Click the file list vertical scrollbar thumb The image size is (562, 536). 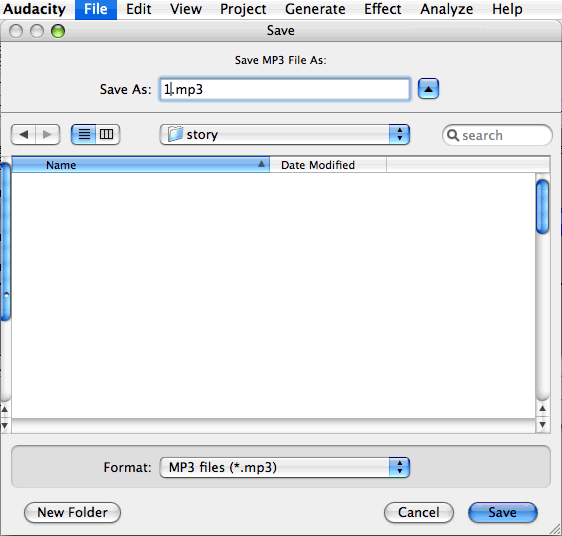[x=543, y=207]
